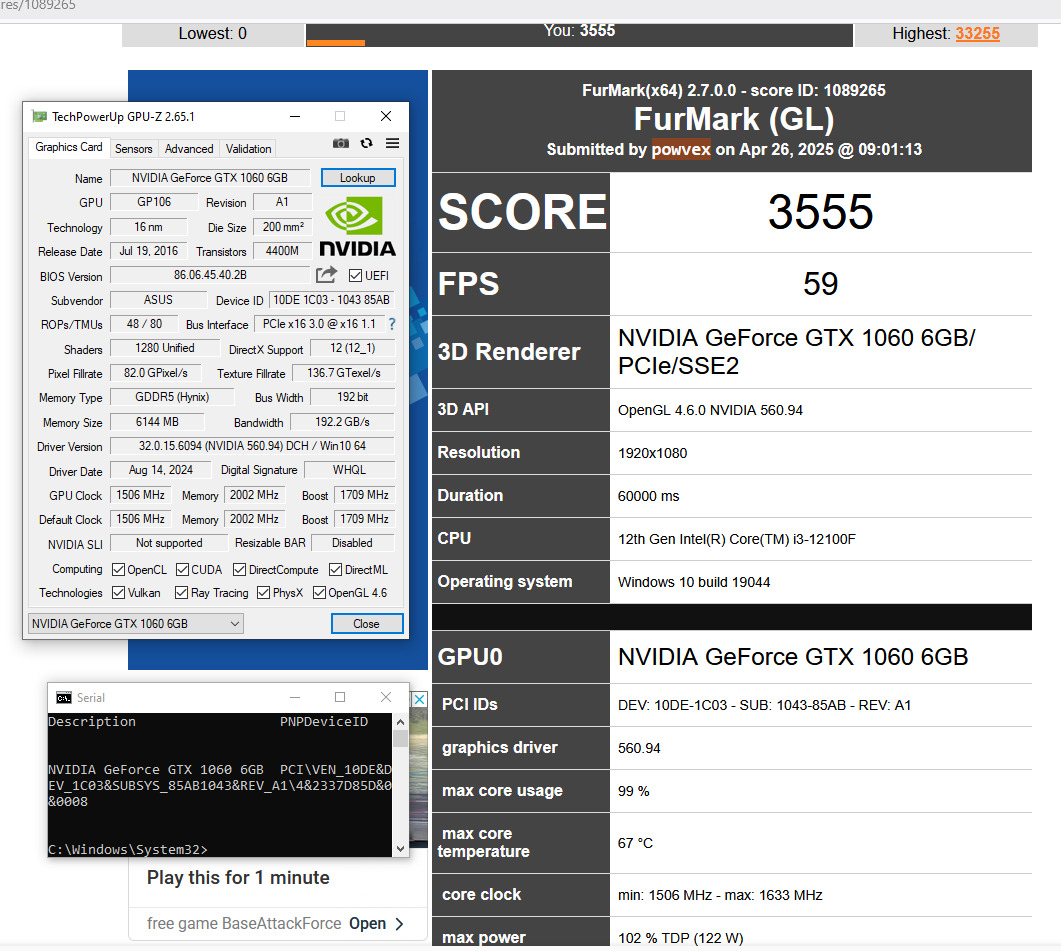Toggle the CUDA checkbox

(x=182, y=570)
